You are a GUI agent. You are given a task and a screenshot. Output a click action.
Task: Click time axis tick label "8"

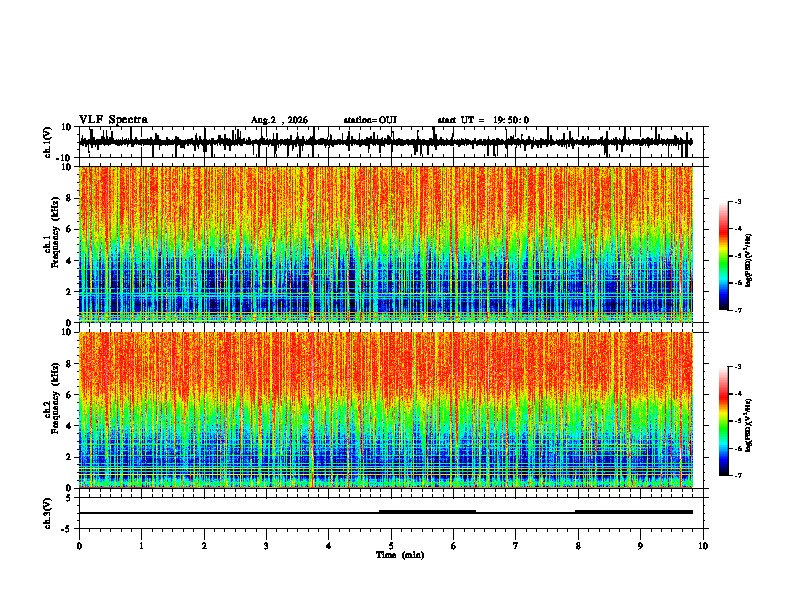578,546
